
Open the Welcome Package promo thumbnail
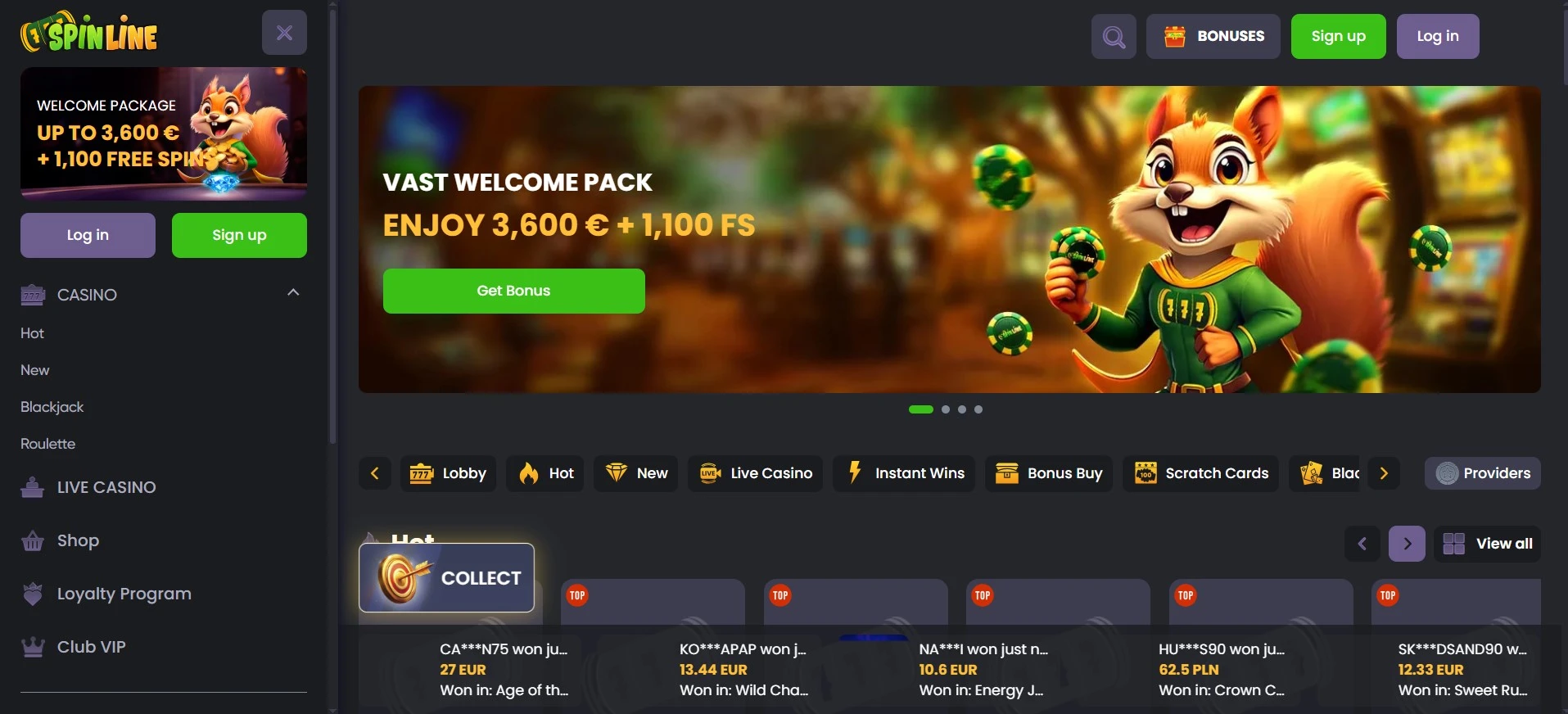164,133
